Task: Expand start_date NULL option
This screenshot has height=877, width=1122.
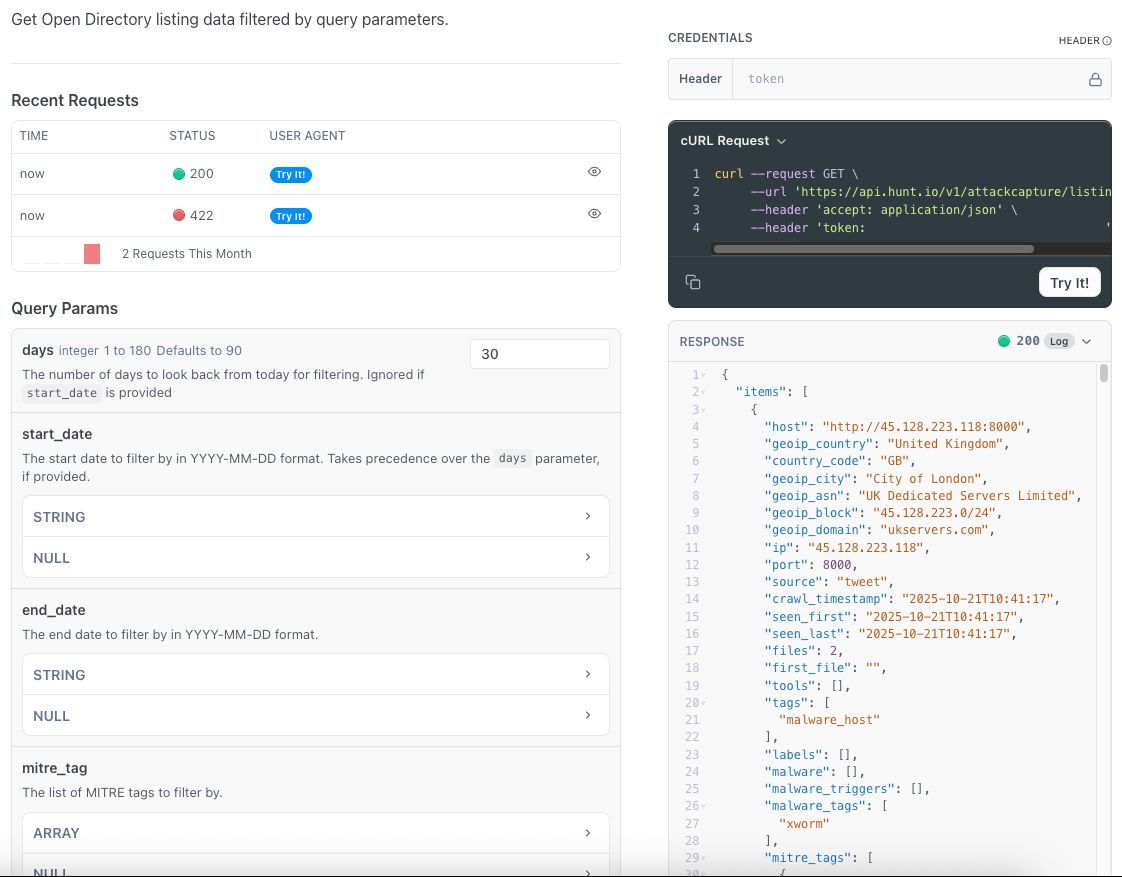Action: 316,557
